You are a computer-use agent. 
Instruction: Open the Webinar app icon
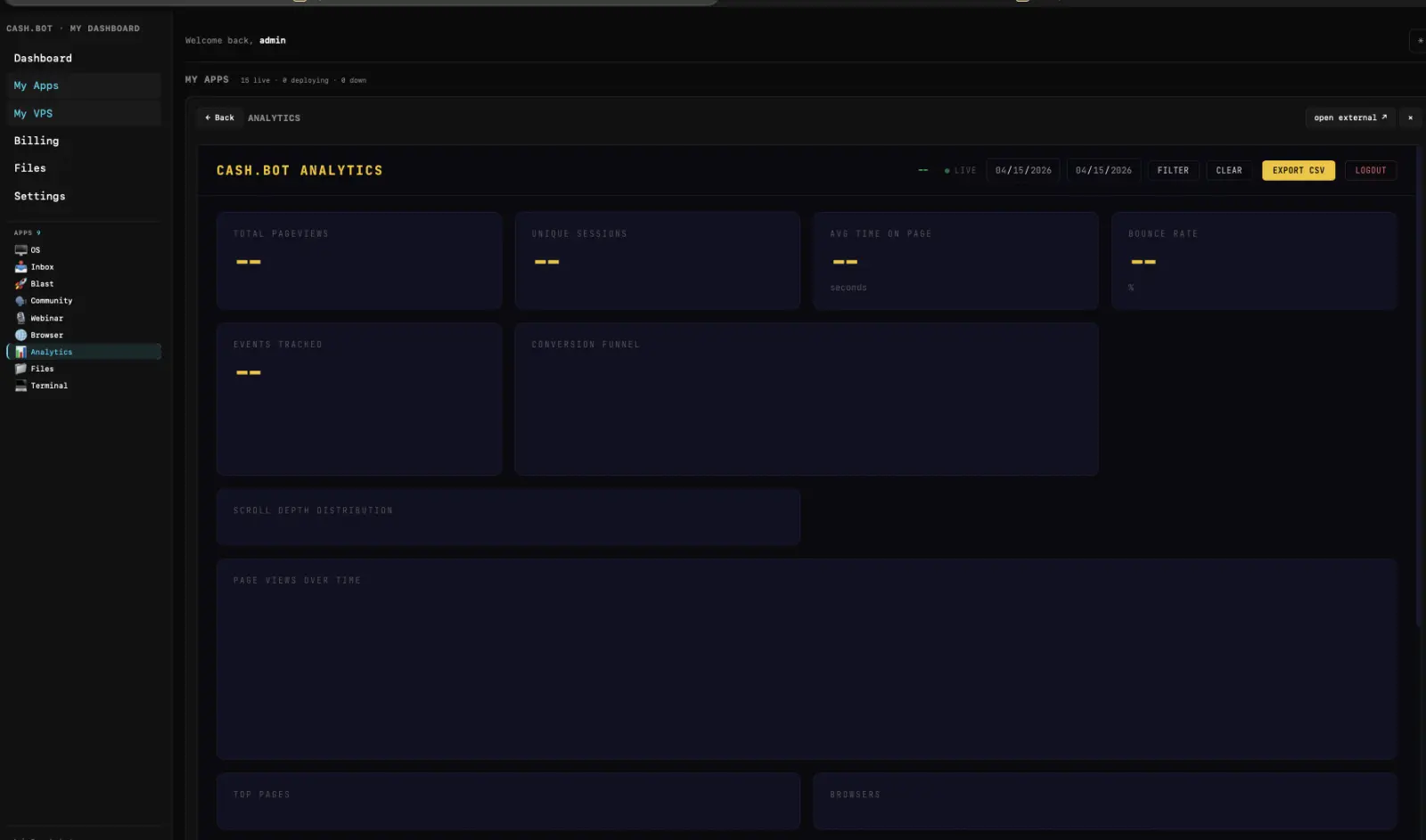(20, 318)
